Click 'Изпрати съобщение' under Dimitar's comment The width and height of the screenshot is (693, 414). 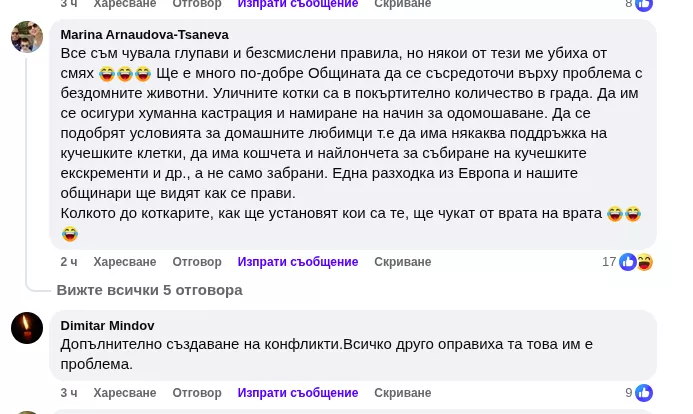pyautogui.click(x=297, y=393)
